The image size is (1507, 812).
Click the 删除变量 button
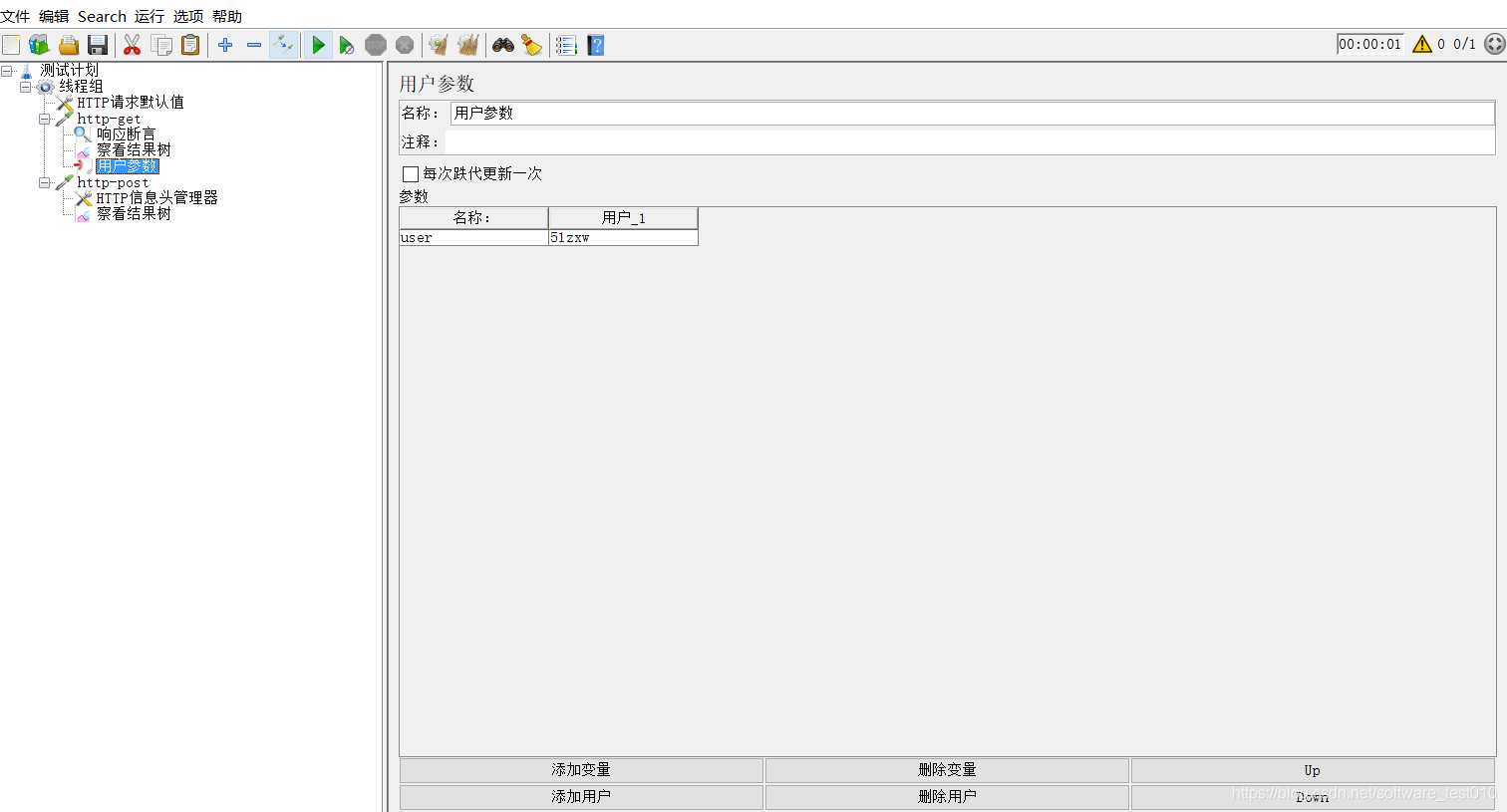coord(947,770)
